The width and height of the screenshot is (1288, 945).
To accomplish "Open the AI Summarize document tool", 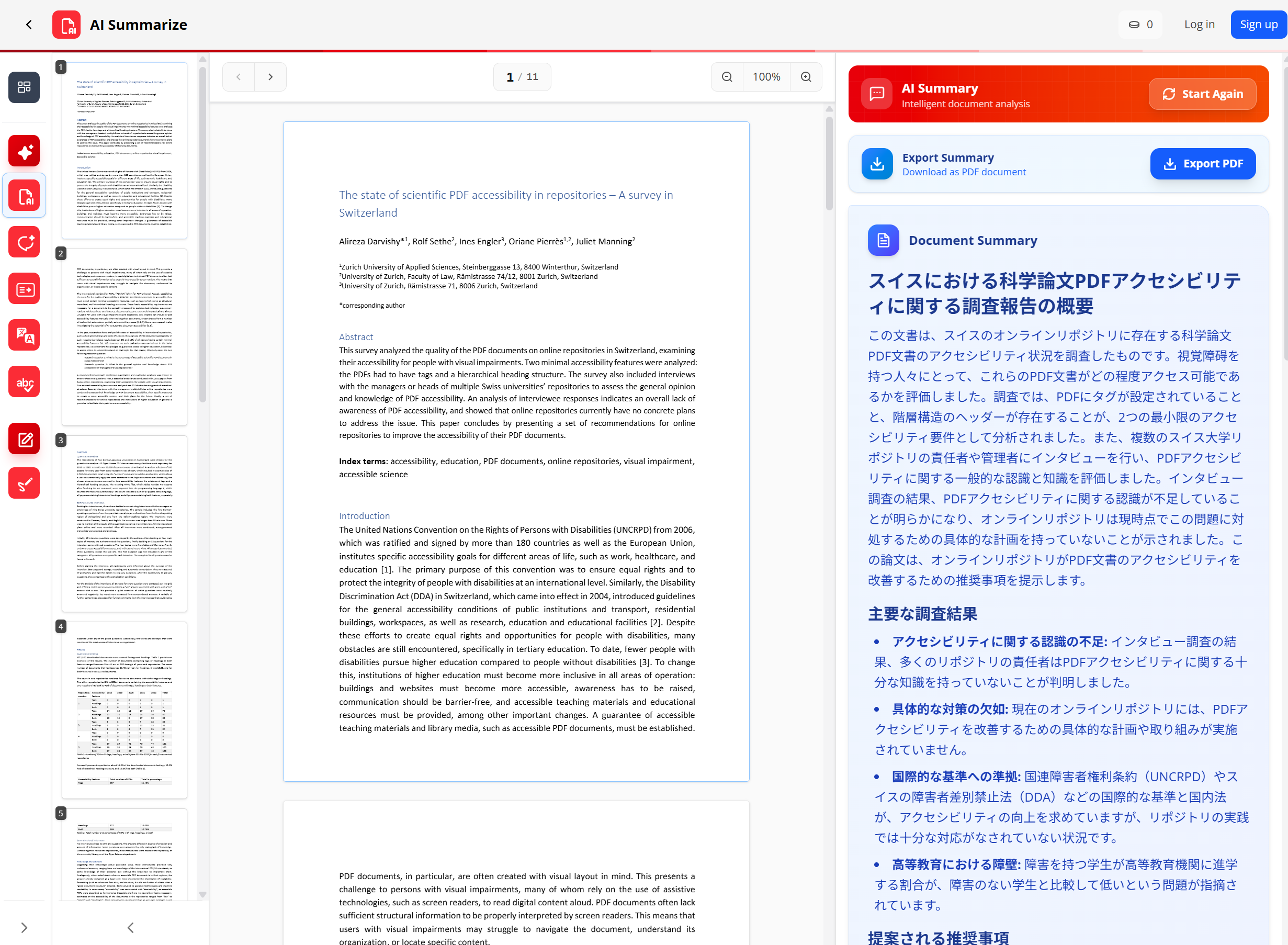I will (x=24, y=195).
